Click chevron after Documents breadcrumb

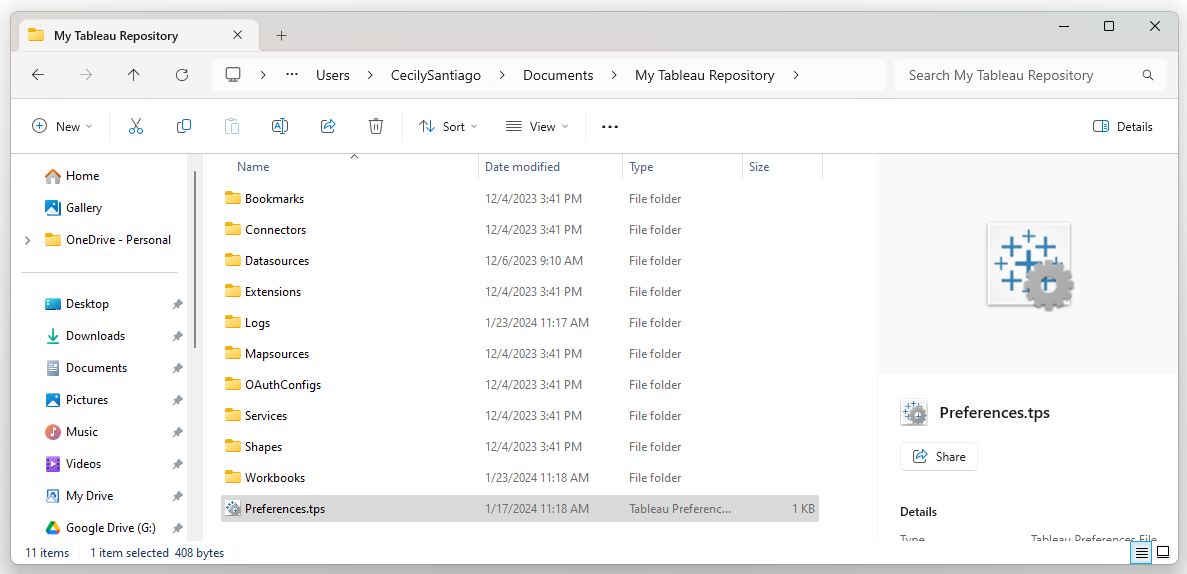click(614, 75)
